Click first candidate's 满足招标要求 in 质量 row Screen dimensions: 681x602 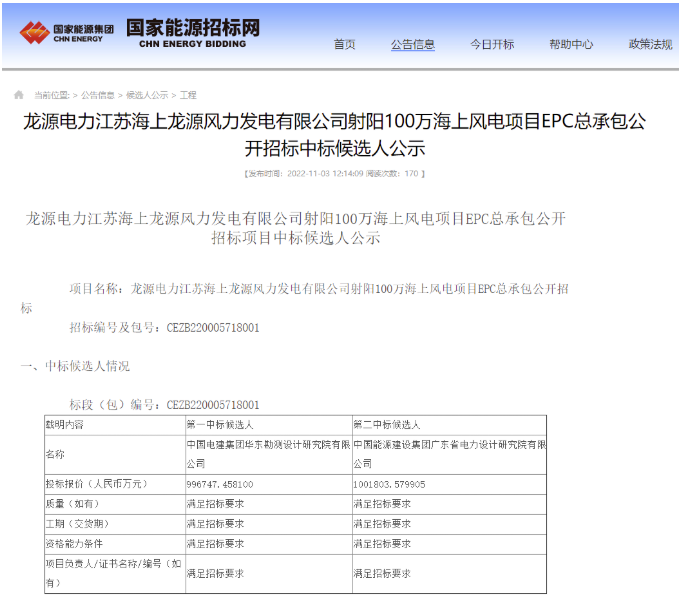click(215, 504)
